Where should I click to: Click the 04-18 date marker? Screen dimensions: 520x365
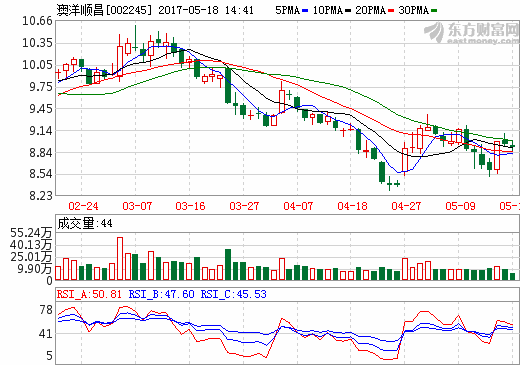point(352,206)
